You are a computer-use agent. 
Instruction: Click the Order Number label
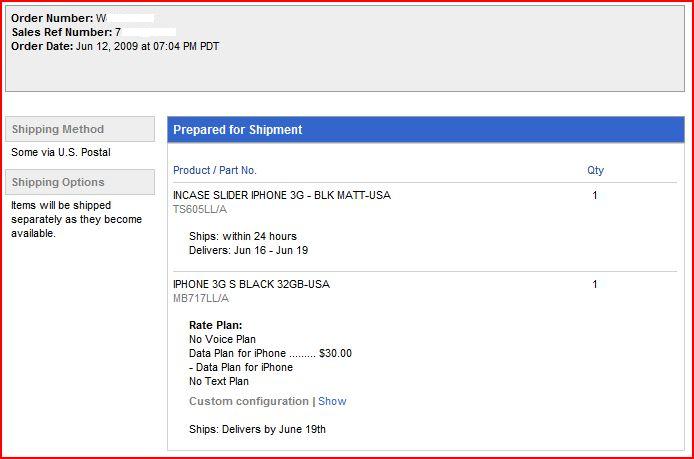pos(52,18)
